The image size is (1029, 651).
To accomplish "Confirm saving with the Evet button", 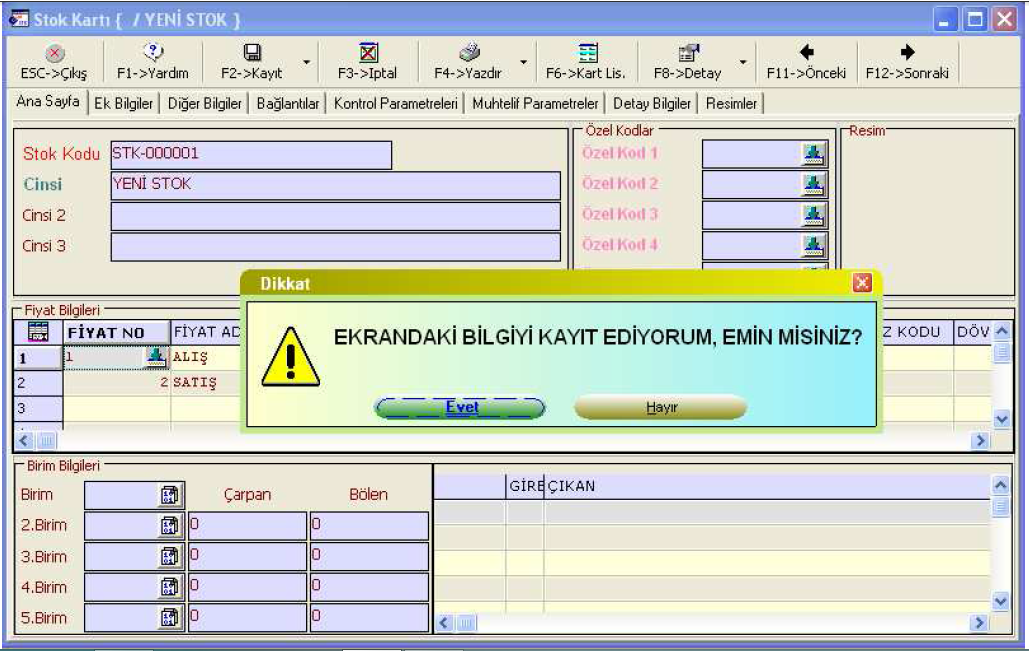I will [460, 408].
